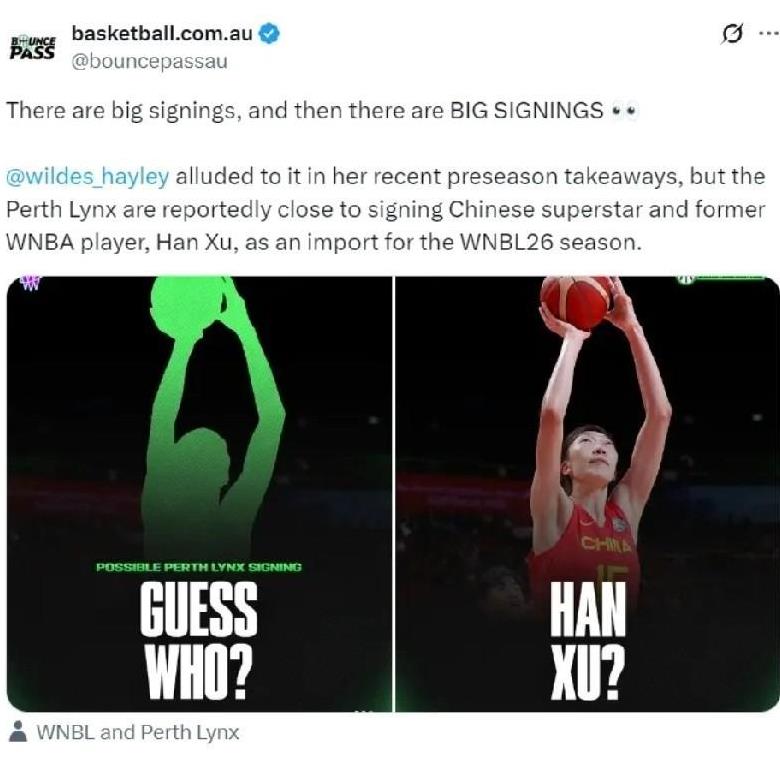Open the Guess Who silhouette image
780x760 pixels.
199,494
